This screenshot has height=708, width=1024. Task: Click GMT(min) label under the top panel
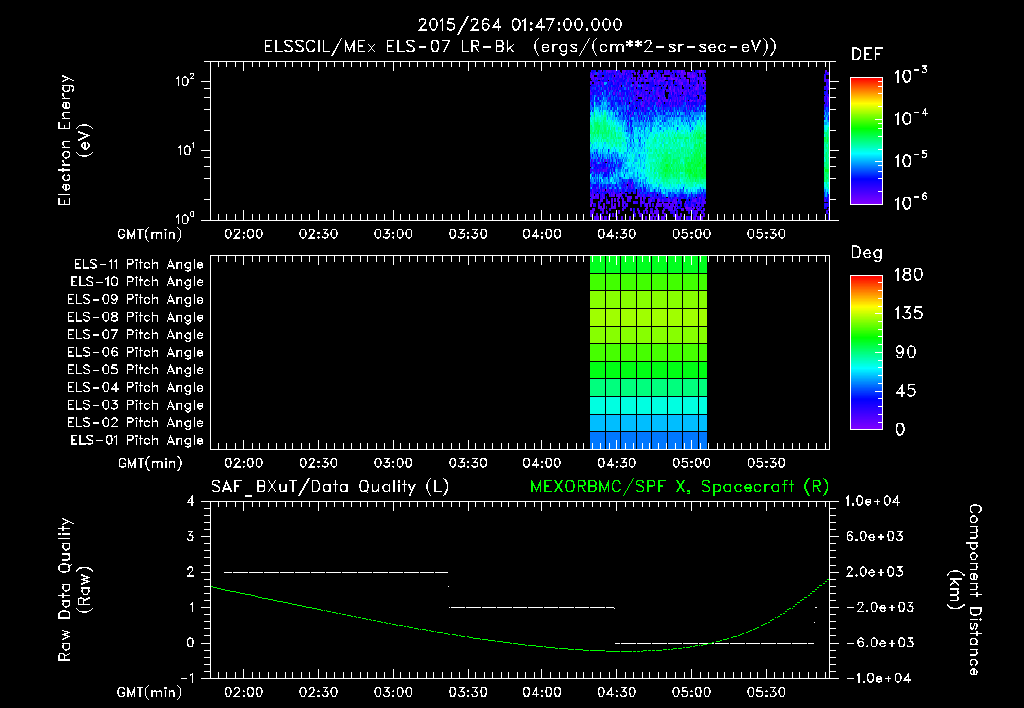(150, 234)
